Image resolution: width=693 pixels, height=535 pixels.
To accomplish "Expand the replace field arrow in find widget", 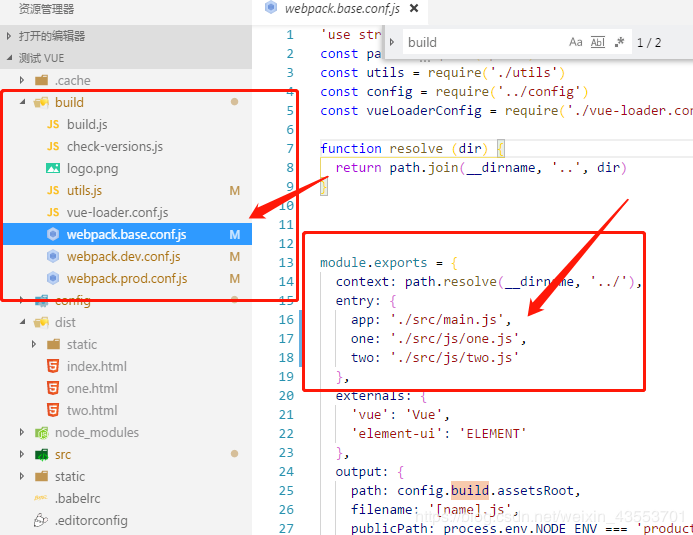I will (392, 42).
